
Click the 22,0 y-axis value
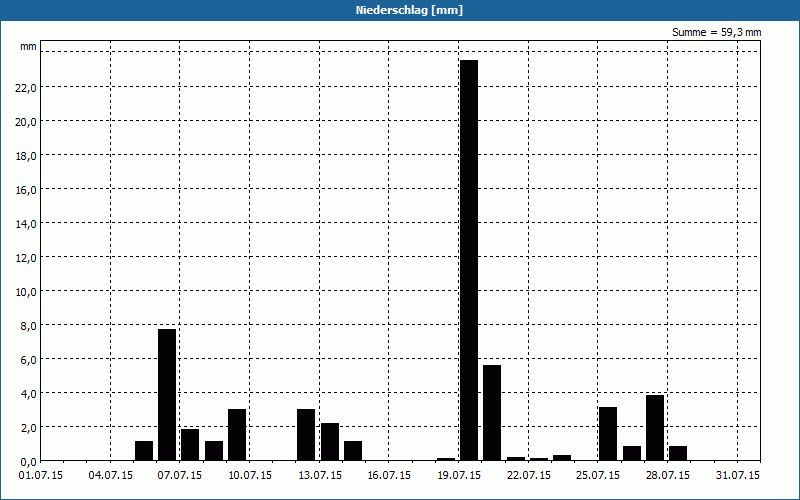point(26,88)
